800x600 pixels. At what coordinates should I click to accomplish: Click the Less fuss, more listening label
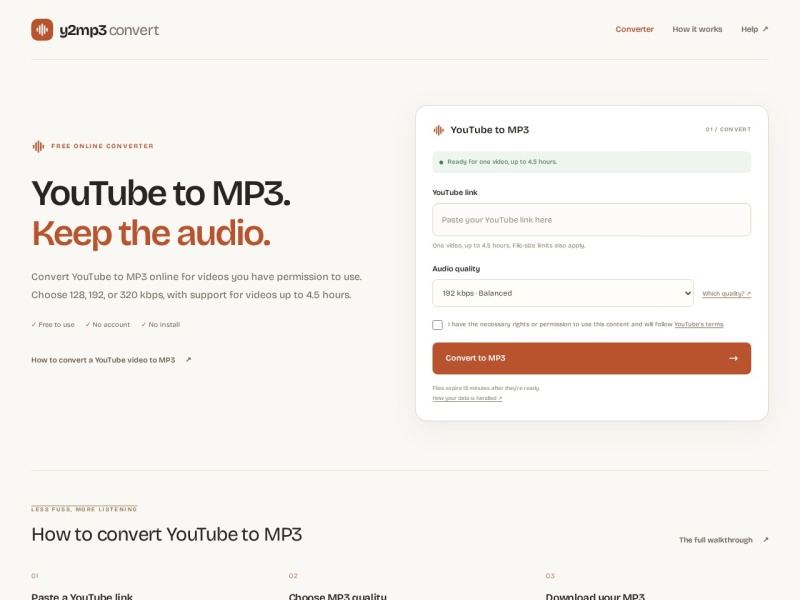point(84,509)
